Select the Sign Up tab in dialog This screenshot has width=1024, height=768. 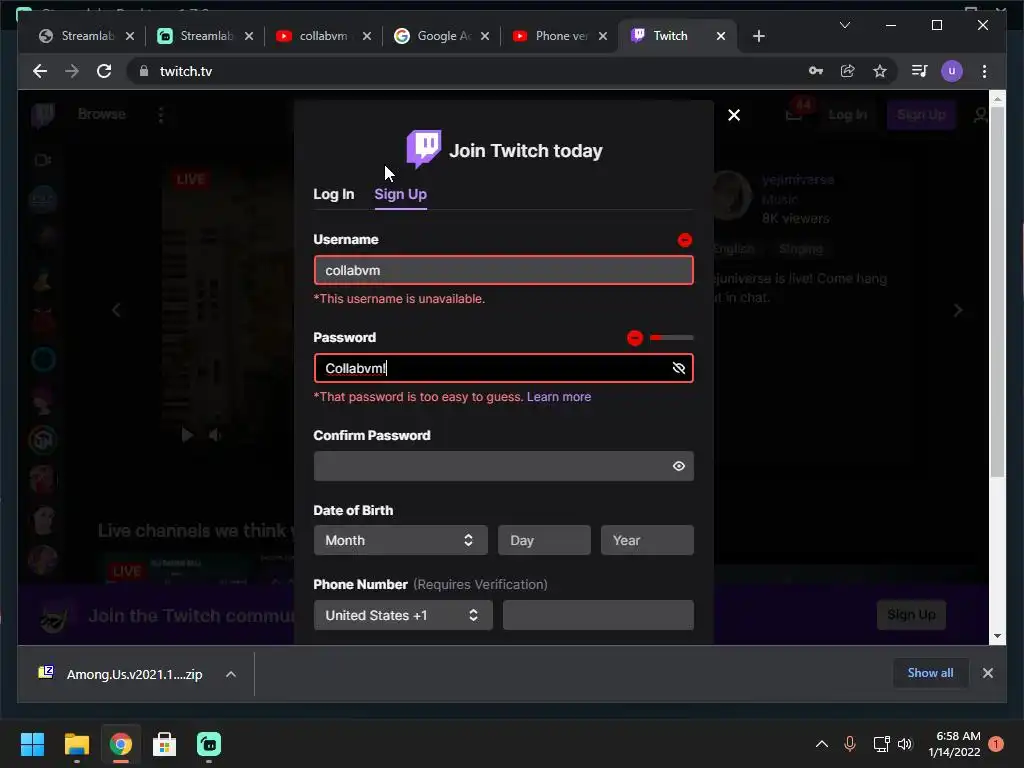[400, 194]
